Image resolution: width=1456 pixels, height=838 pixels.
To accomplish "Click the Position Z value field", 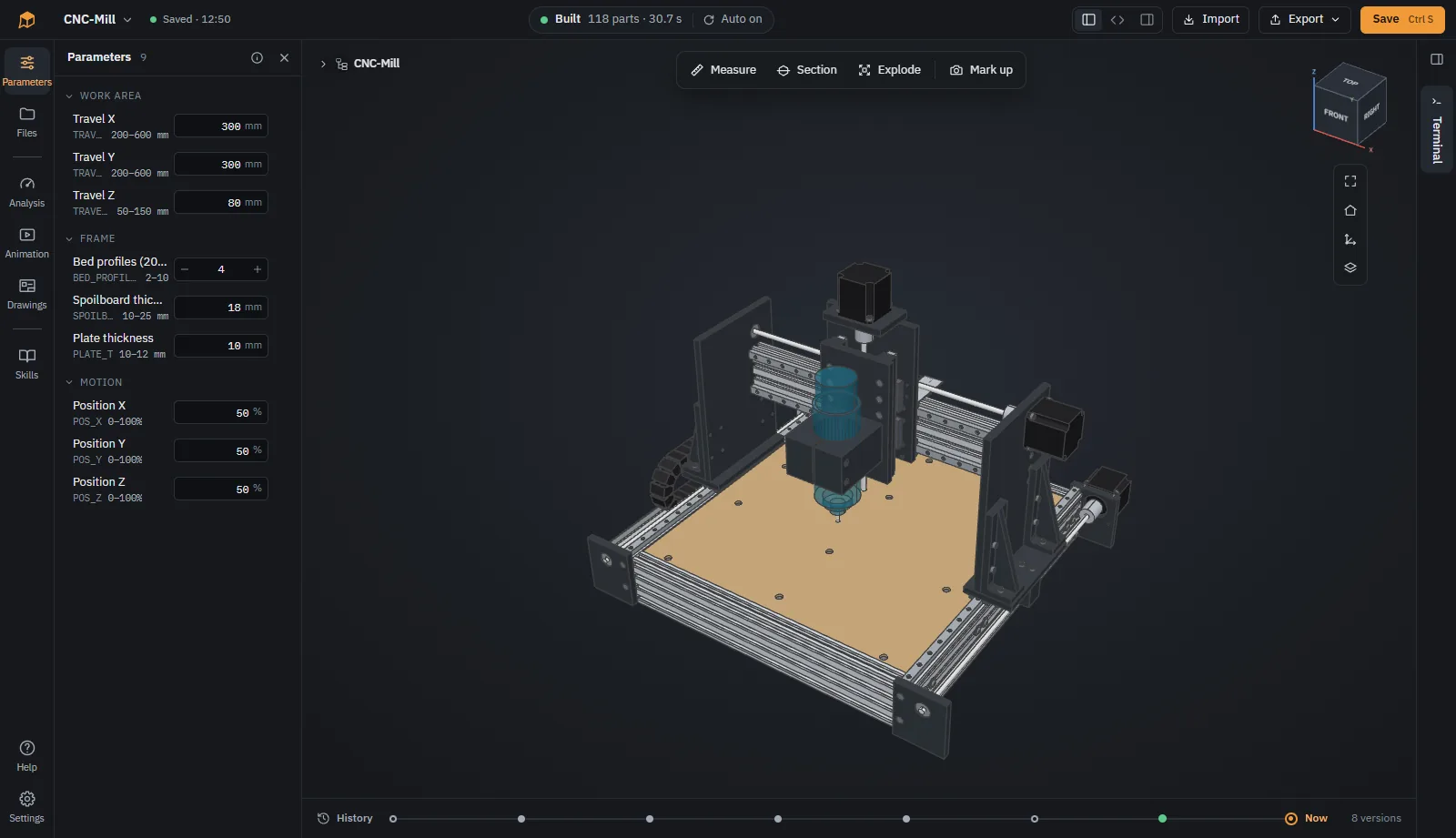I will click(221, 490).
